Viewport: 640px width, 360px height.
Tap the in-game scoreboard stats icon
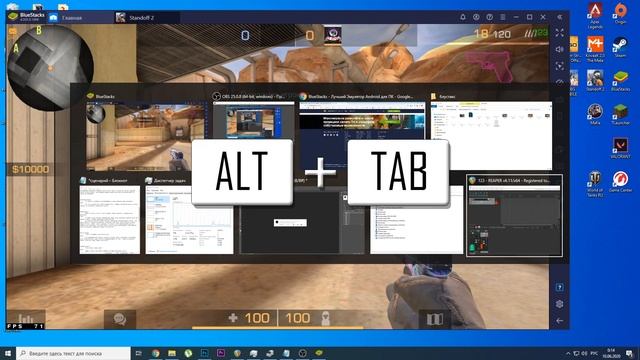point(26,318)
